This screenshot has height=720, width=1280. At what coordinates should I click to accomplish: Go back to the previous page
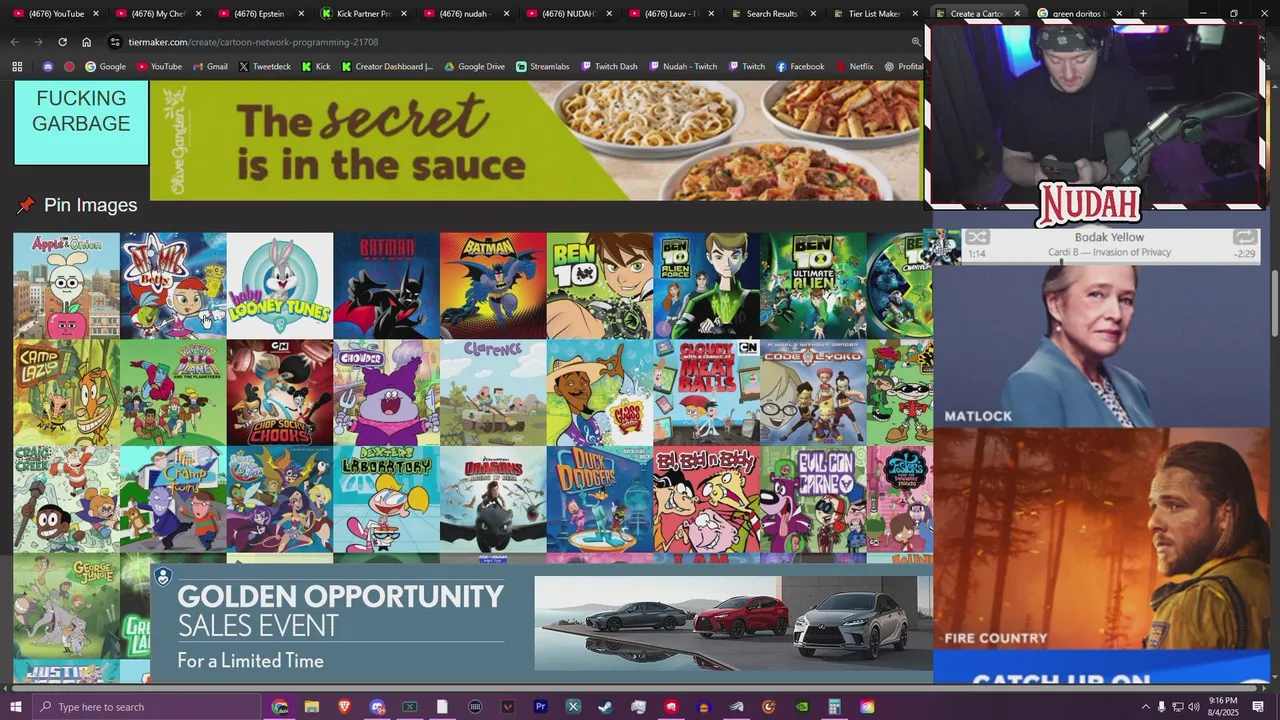[x=14, y=42]
